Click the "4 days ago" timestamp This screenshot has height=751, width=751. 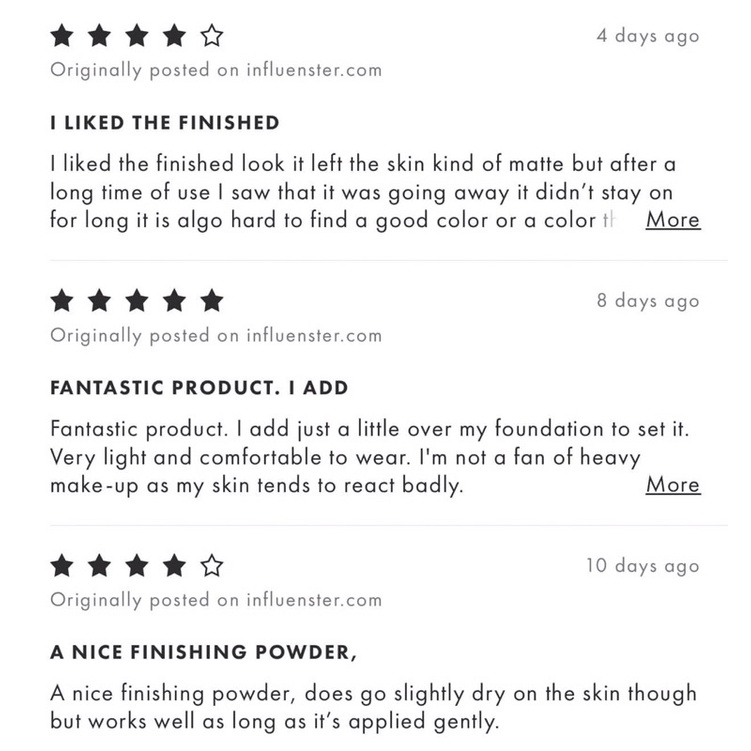point(647,36)
